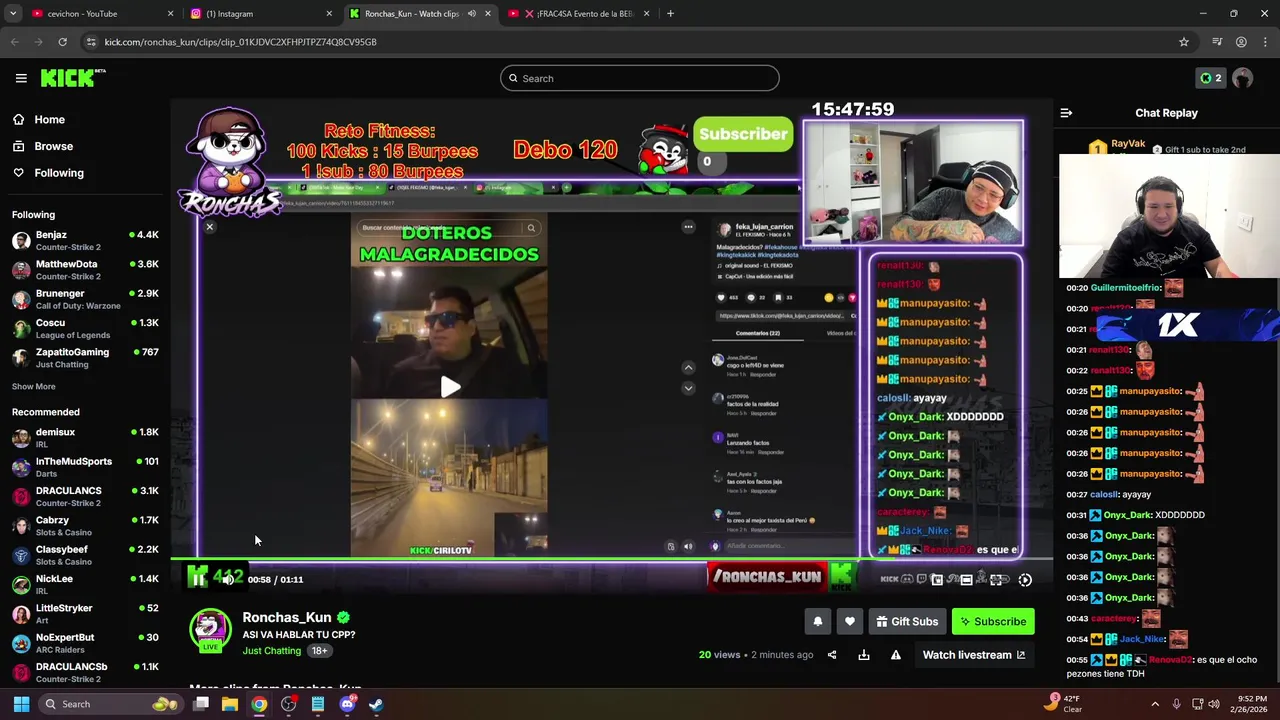1280x720 pixels.
Task: Open Chrome three-dot menu
Action: 1265,42
